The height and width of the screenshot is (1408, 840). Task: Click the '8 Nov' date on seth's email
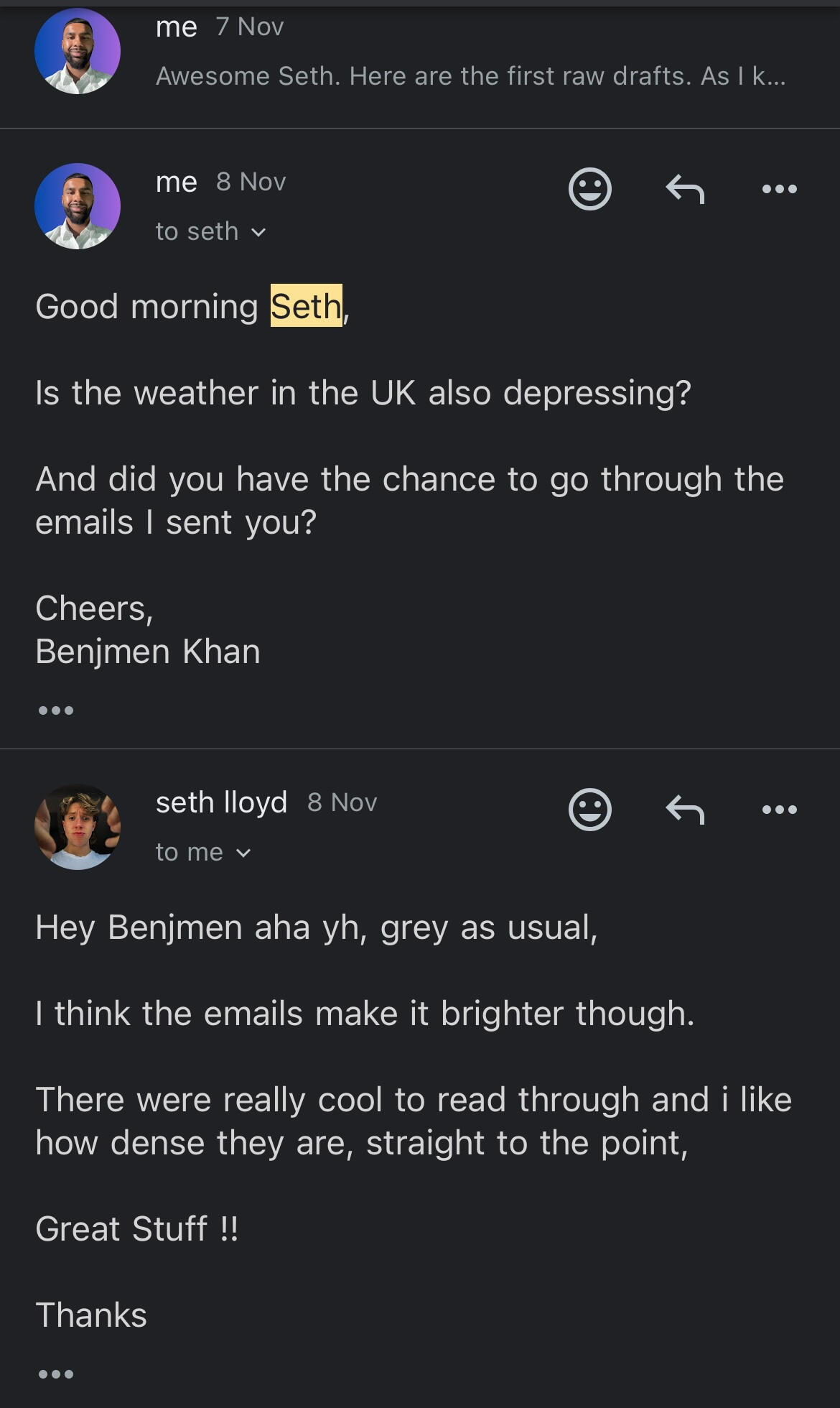pyautogui.click(x=342, y=802)
